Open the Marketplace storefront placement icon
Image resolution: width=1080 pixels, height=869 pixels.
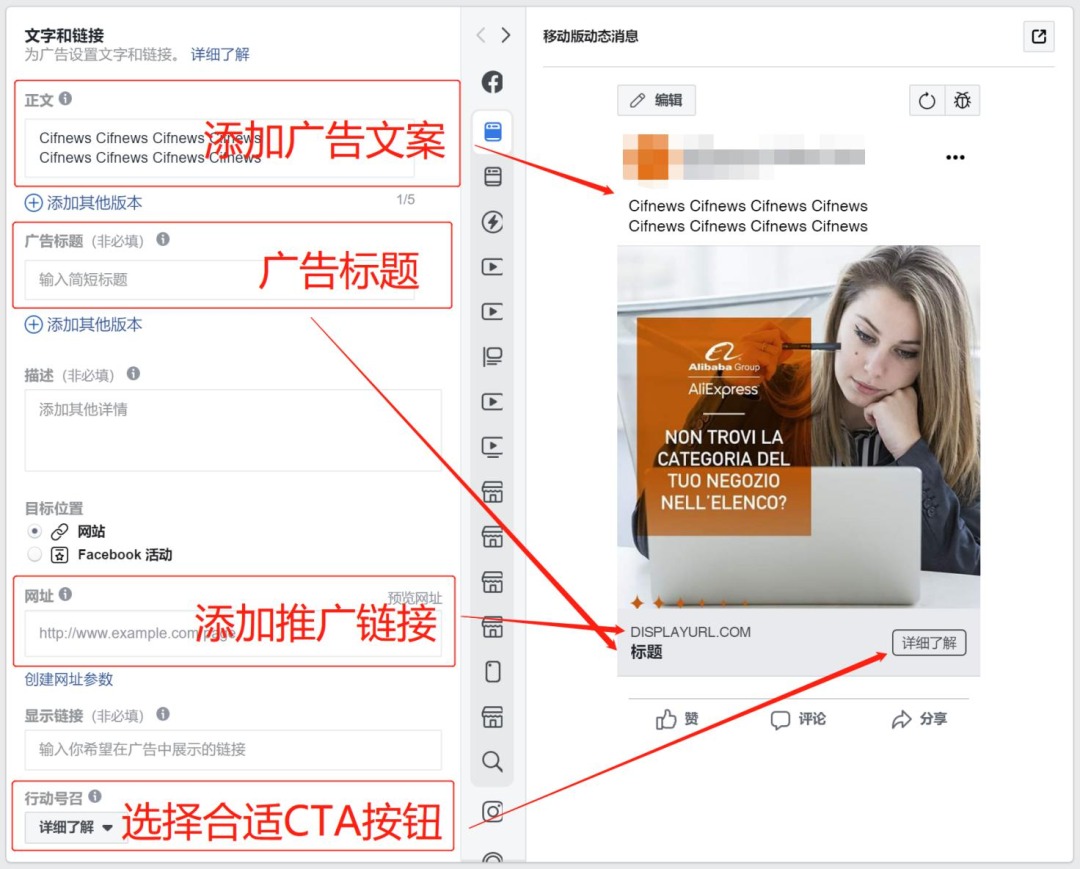point(492,492)
